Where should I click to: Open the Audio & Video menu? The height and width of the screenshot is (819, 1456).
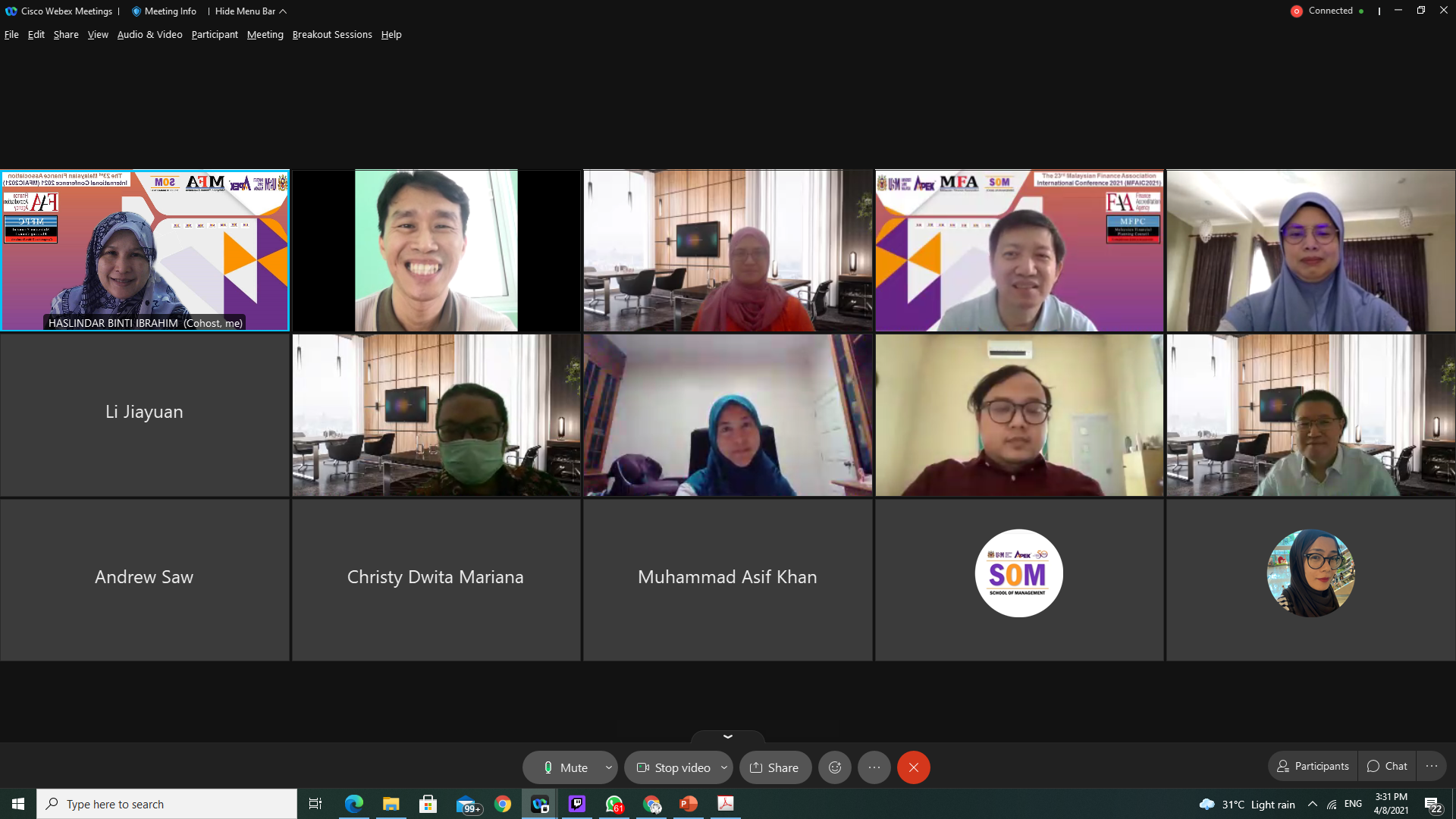click(149, 35)
